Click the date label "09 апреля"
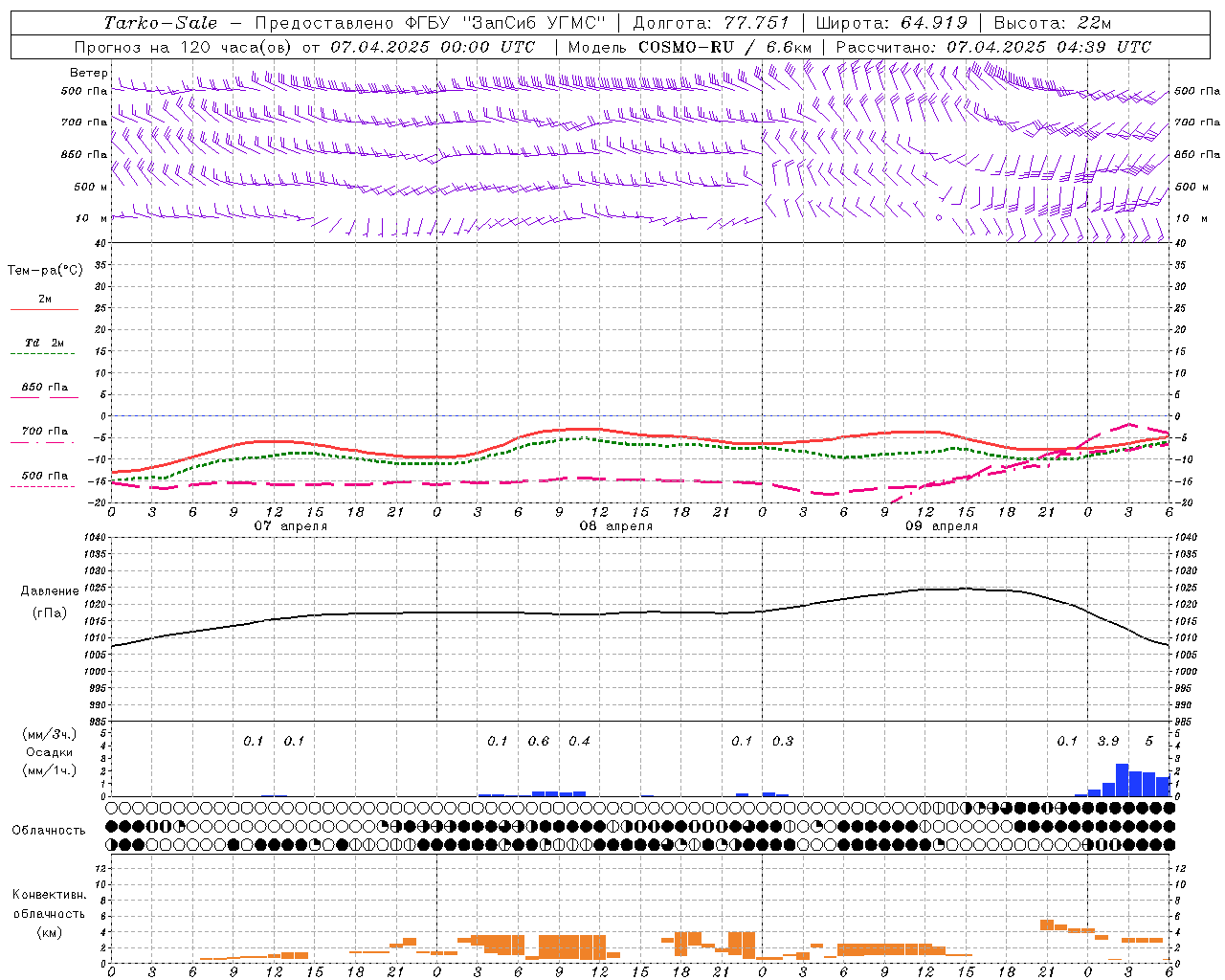Image resolution: width=1225 pixels, height=980 pixels. coord(942,526)
